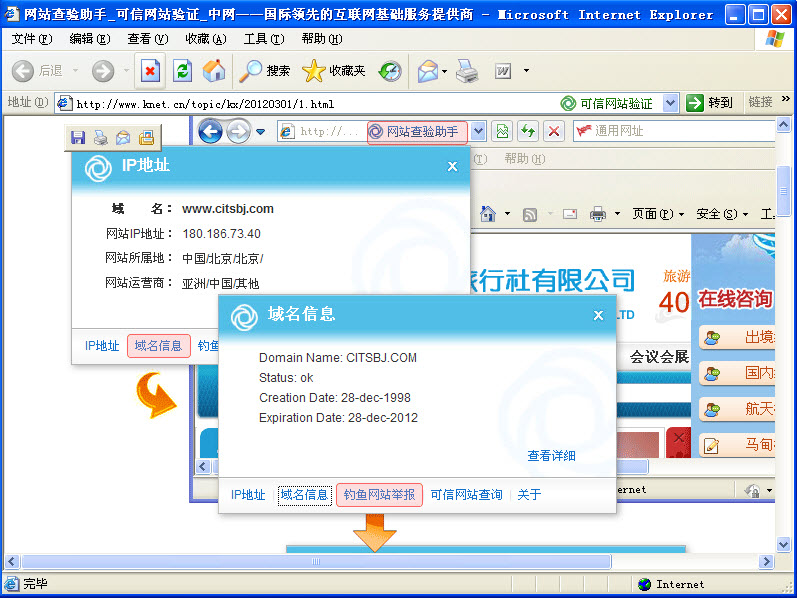Close the IP地址 popup

click(452, 166)
